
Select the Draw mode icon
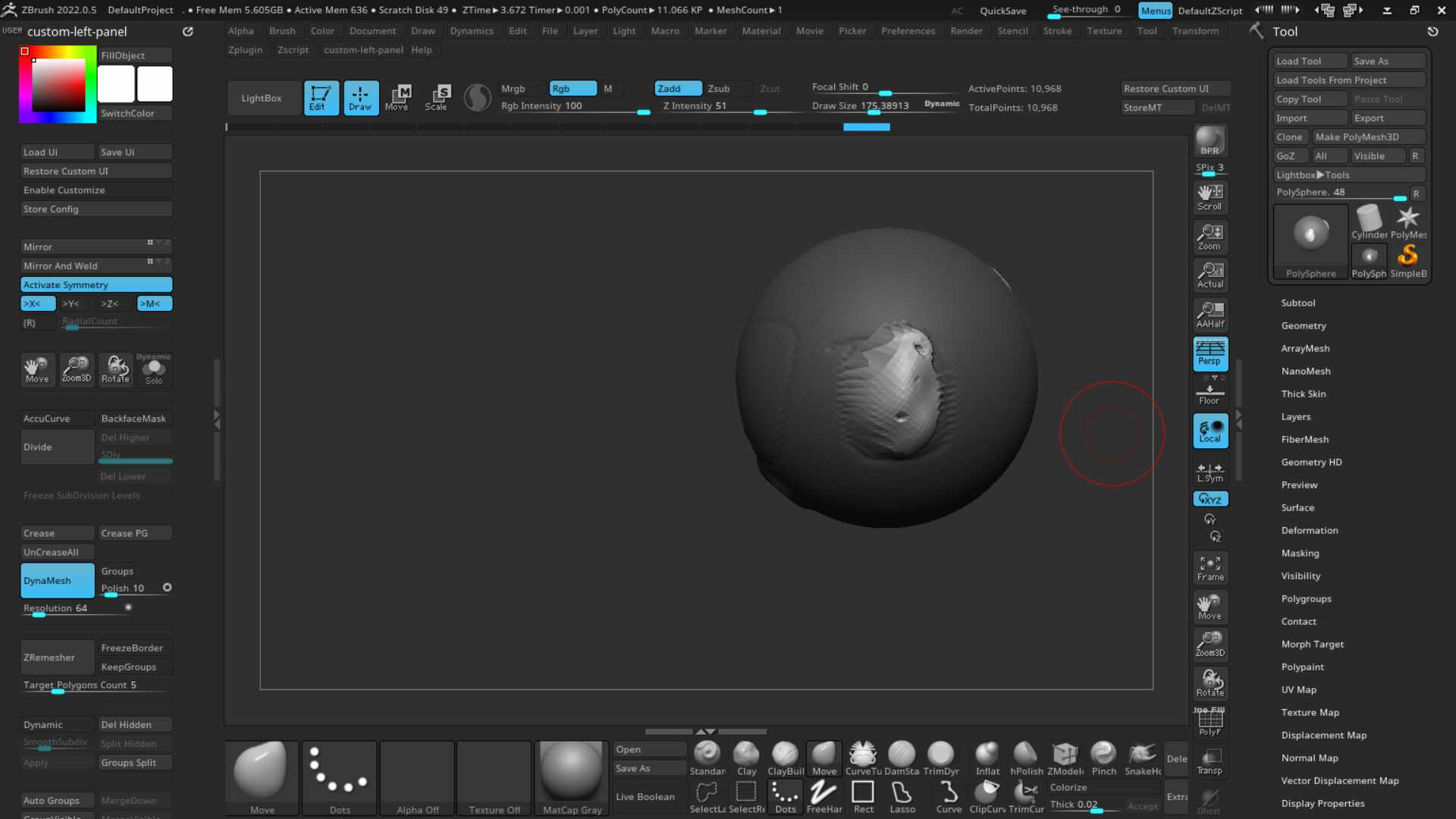[360, 98]
